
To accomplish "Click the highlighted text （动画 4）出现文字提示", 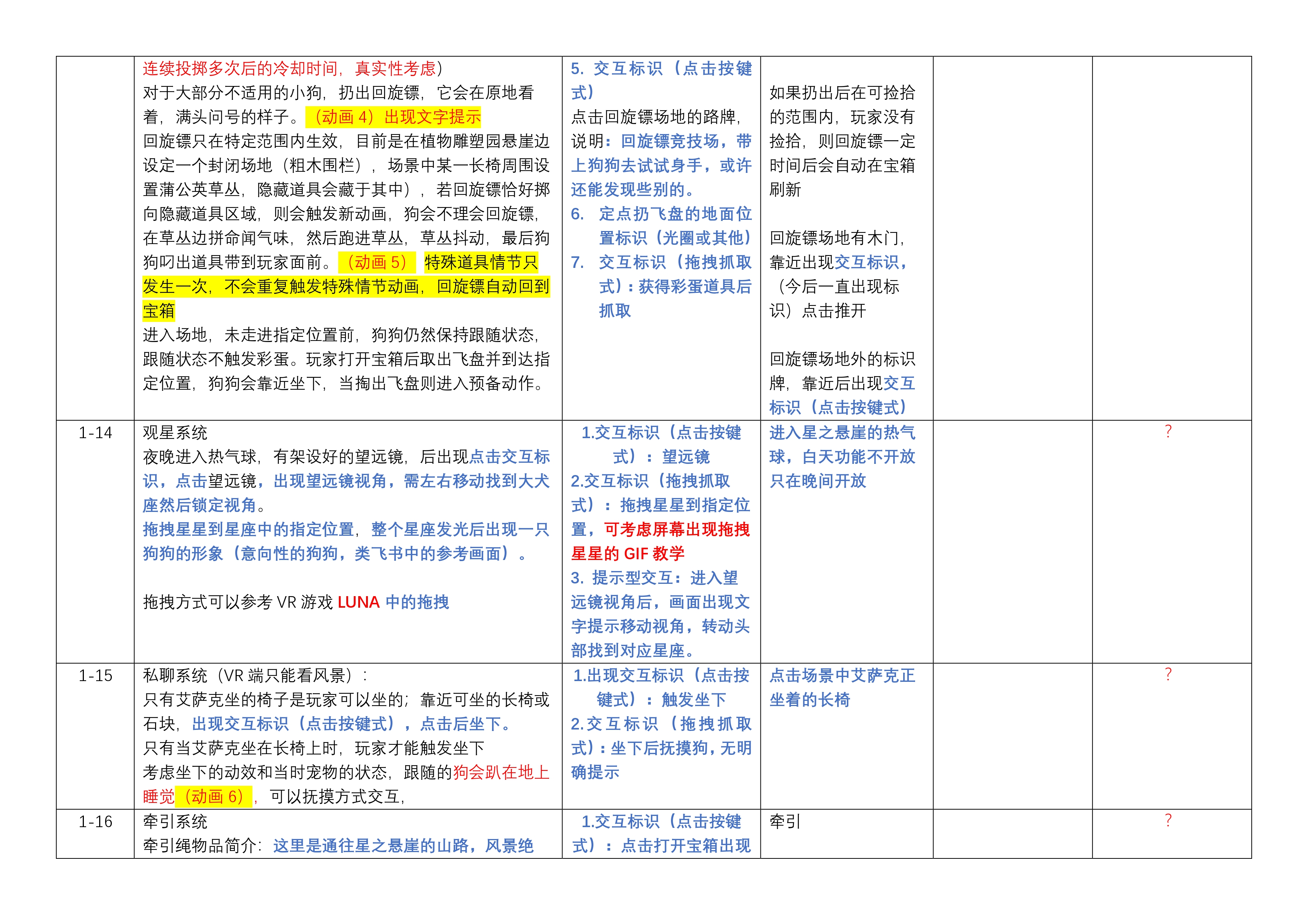I will pos(394,117).
